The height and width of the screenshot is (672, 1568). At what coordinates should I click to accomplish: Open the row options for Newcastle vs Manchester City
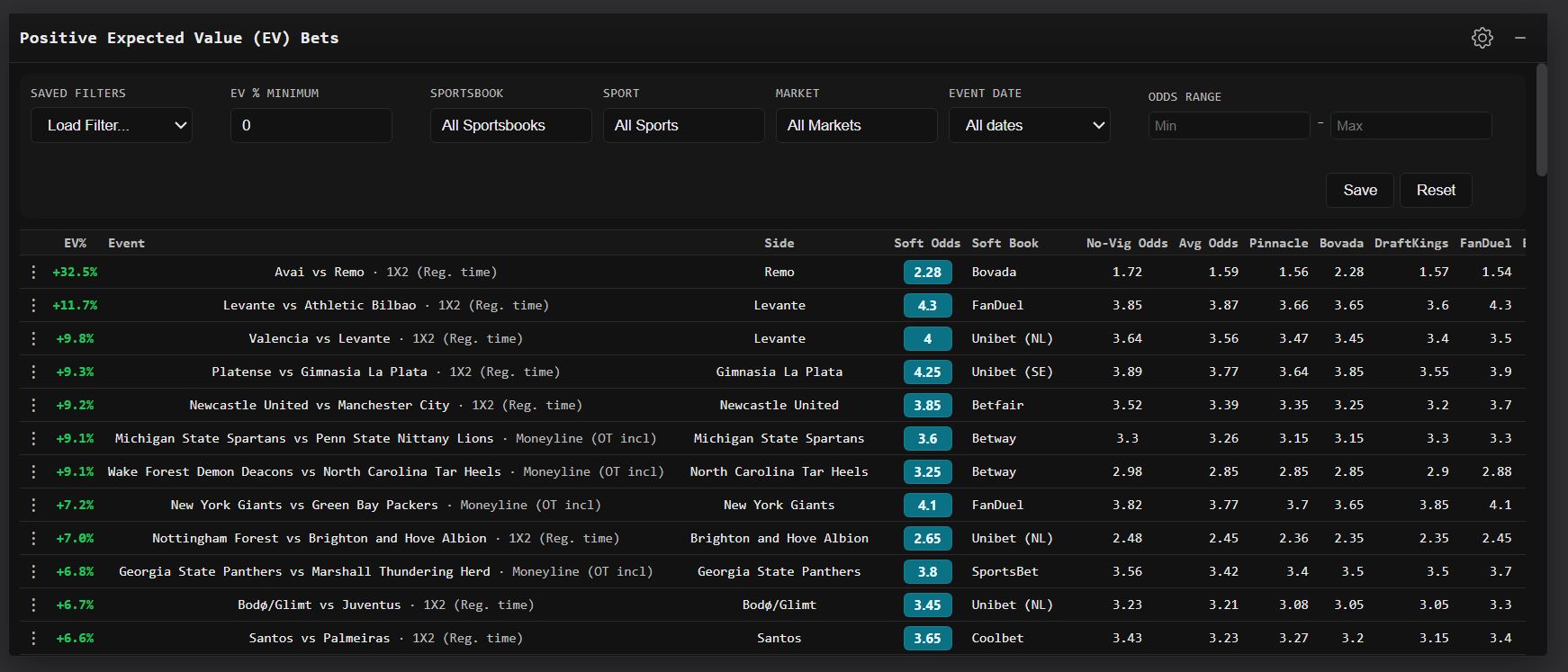click(x=33, y=405)
